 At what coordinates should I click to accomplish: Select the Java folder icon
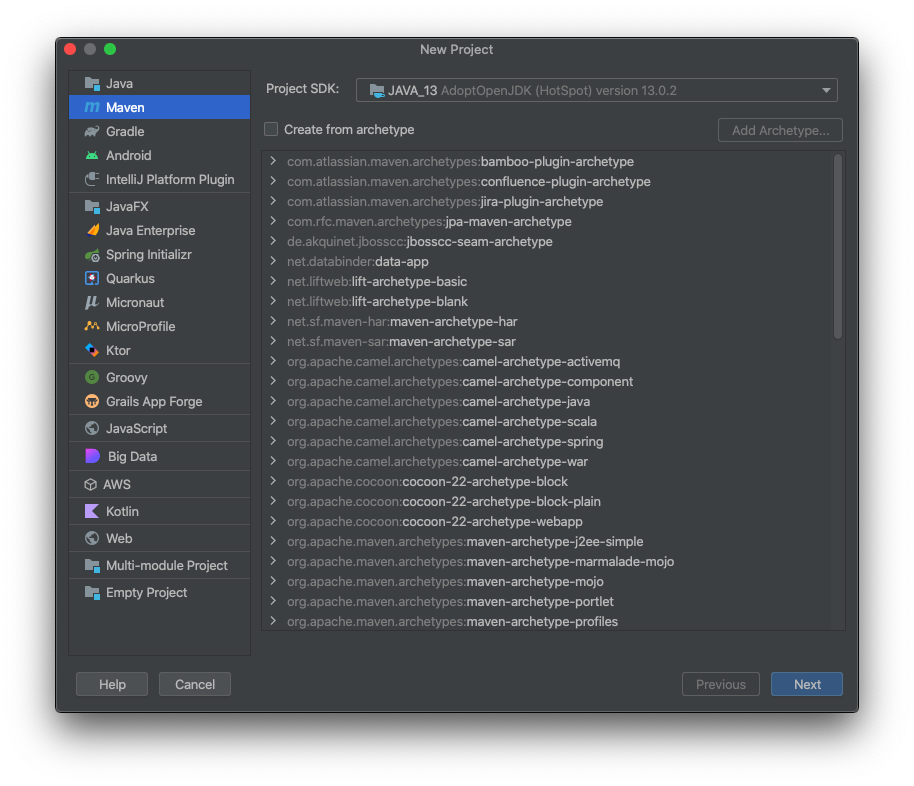coord(92,83)
